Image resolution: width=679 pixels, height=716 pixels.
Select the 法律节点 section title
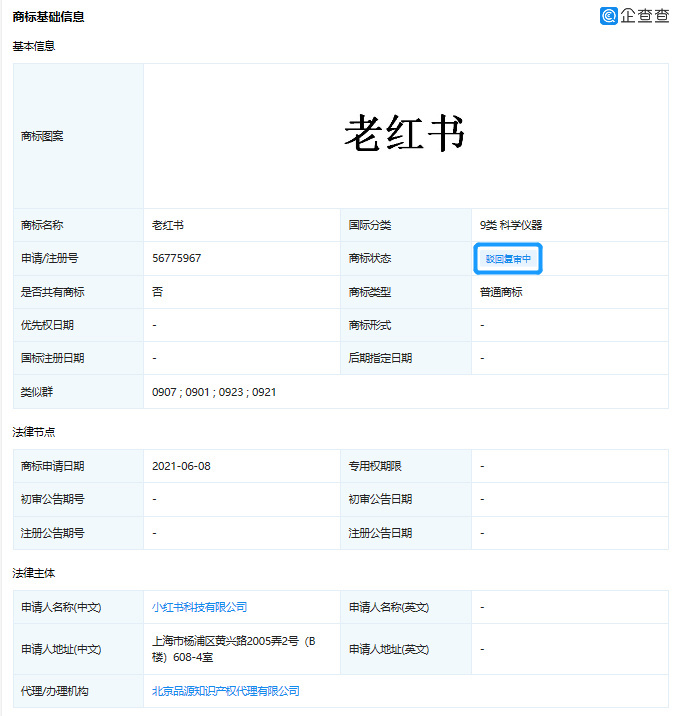pos(34,432)
